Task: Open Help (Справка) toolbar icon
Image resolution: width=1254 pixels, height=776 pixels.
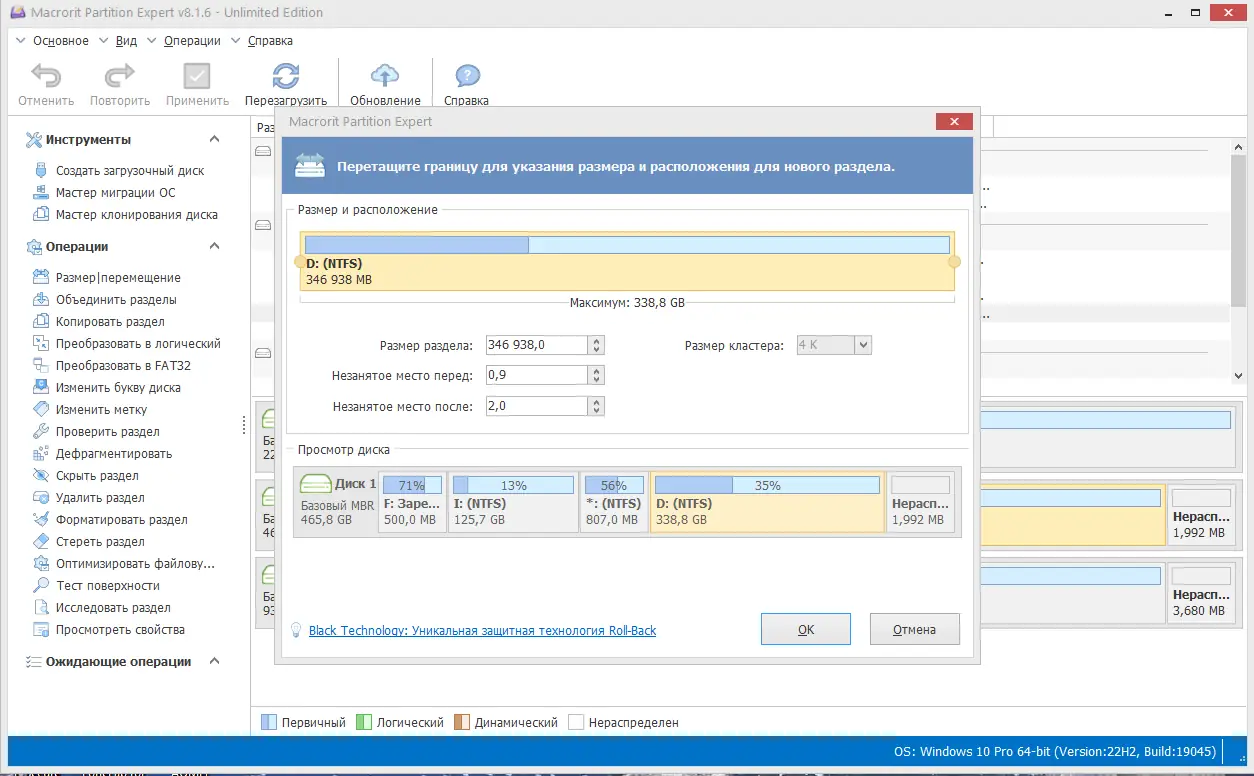Action: tap(467, 76)
